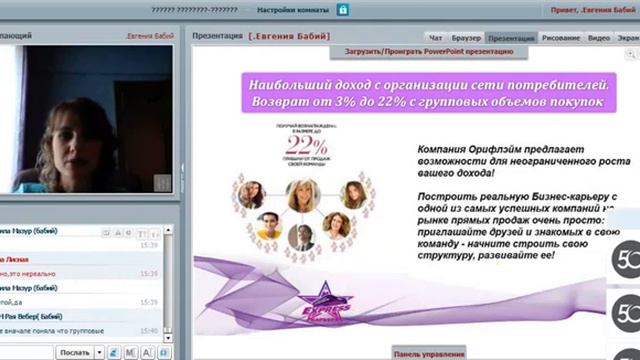Click chat scrollbar down arrow
Viewport: 640px width, 360px height.
pos(168,338)
